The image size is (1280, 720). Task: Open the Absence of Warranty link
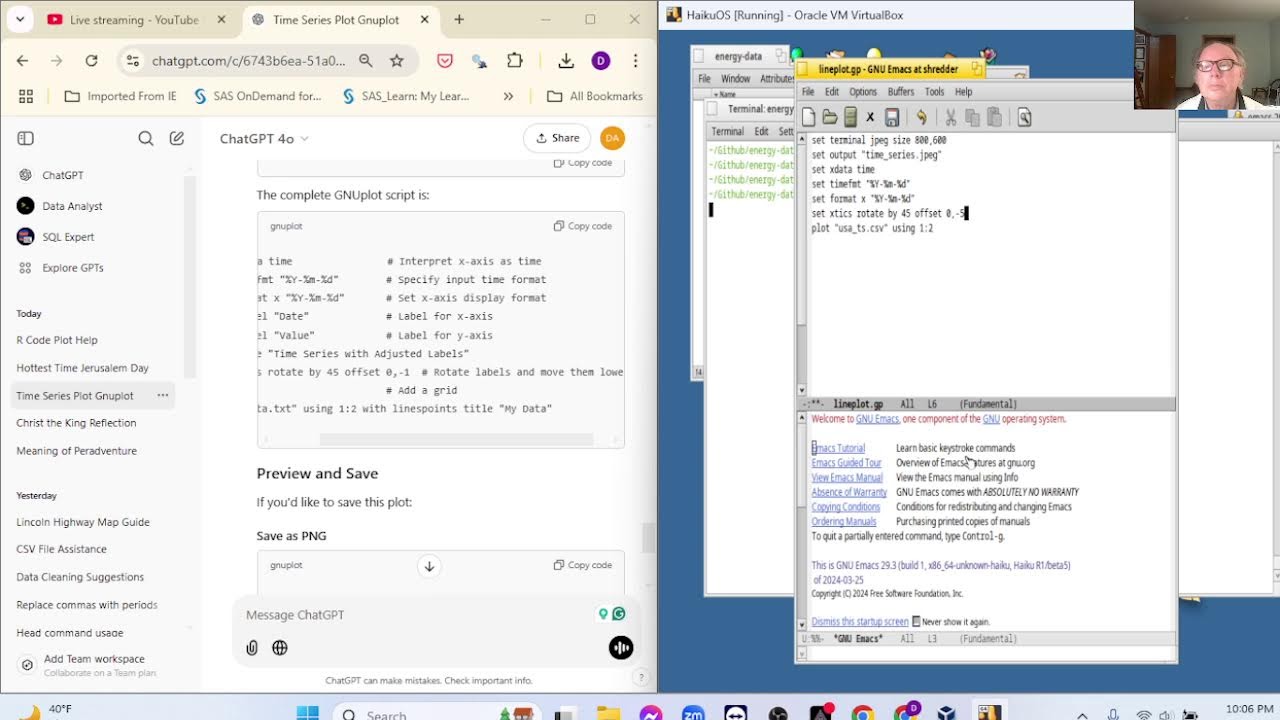pyautogui.click(x=849, y=492)
